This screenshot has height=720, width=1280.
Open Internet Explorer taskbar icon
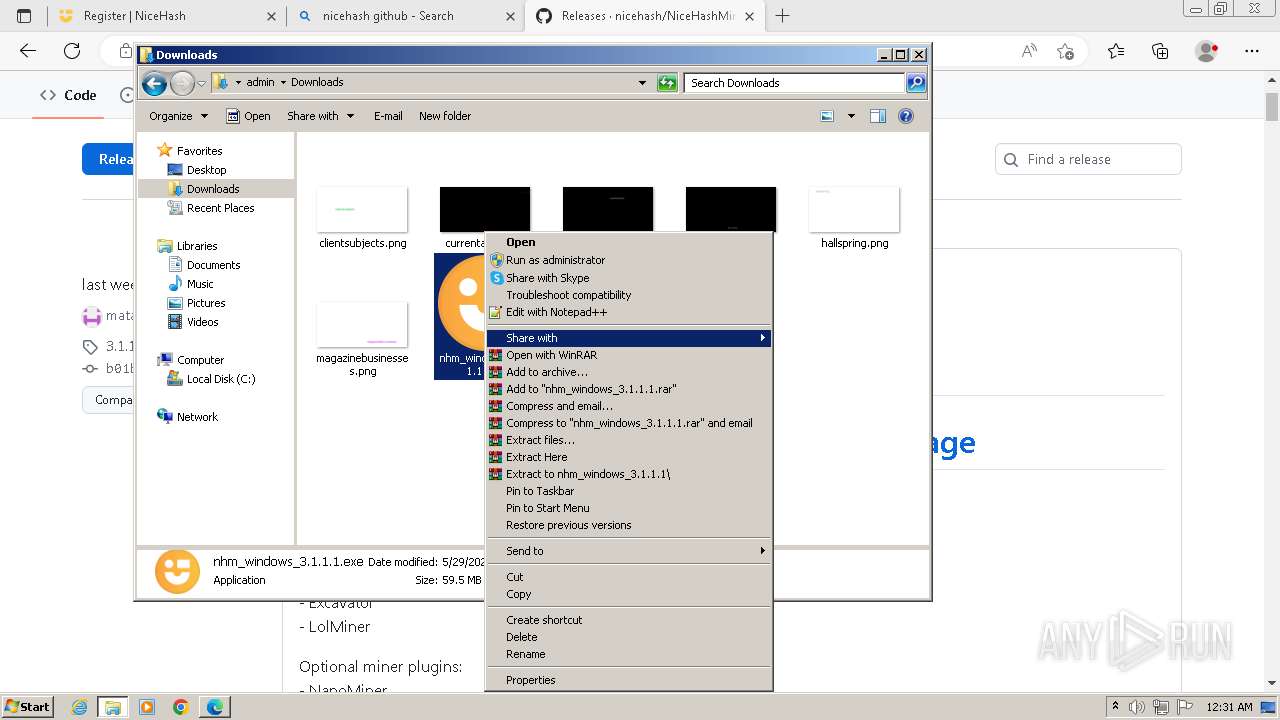click(x=79, y=707)
